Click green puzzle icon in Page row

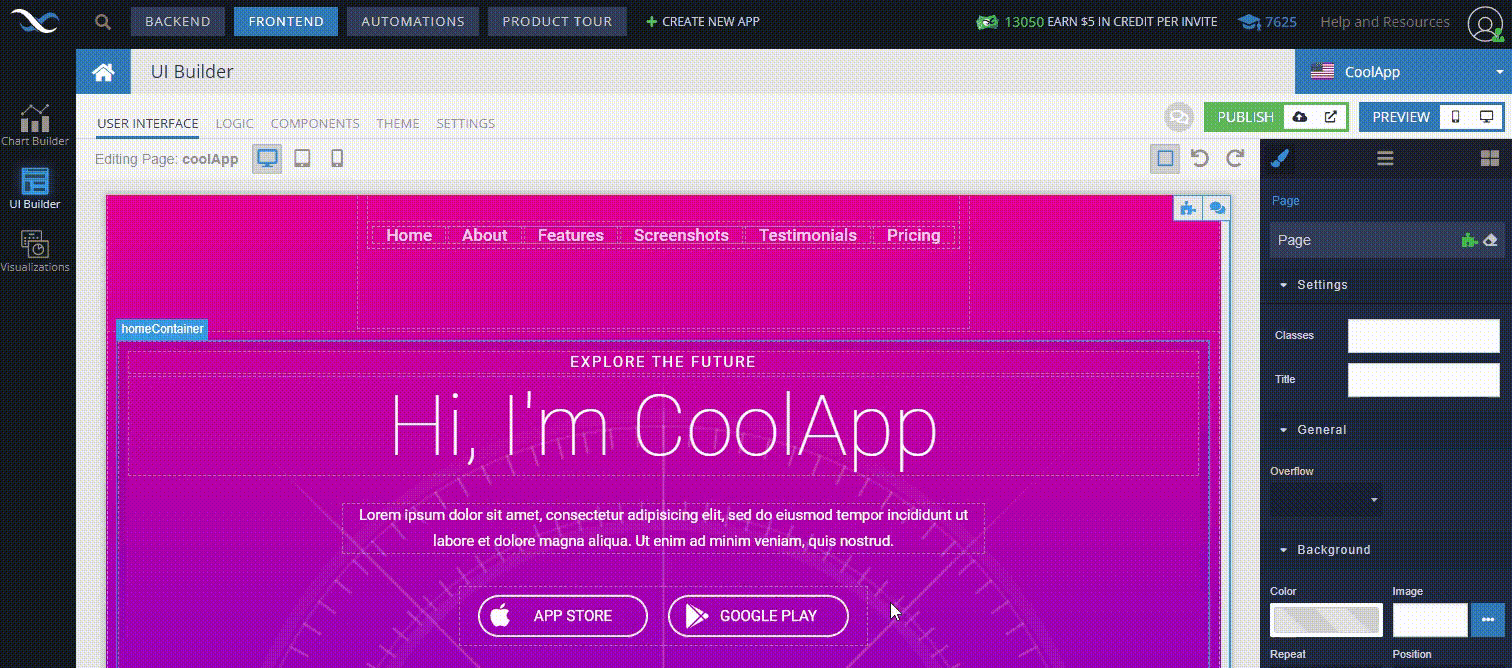point(1468,240)
